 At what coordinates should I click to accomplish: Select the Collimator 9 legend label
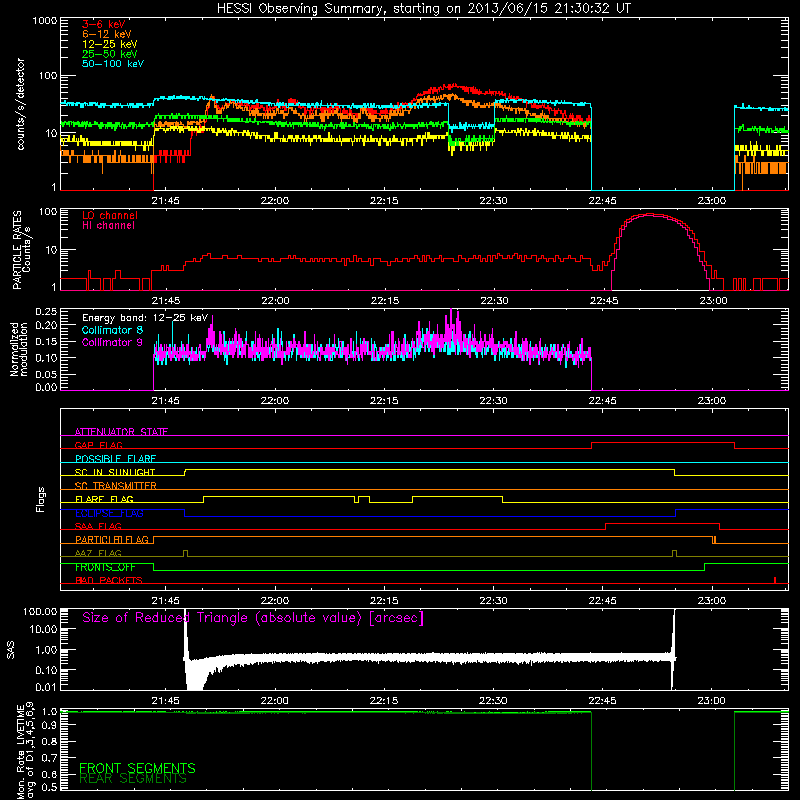click(112, 342)
